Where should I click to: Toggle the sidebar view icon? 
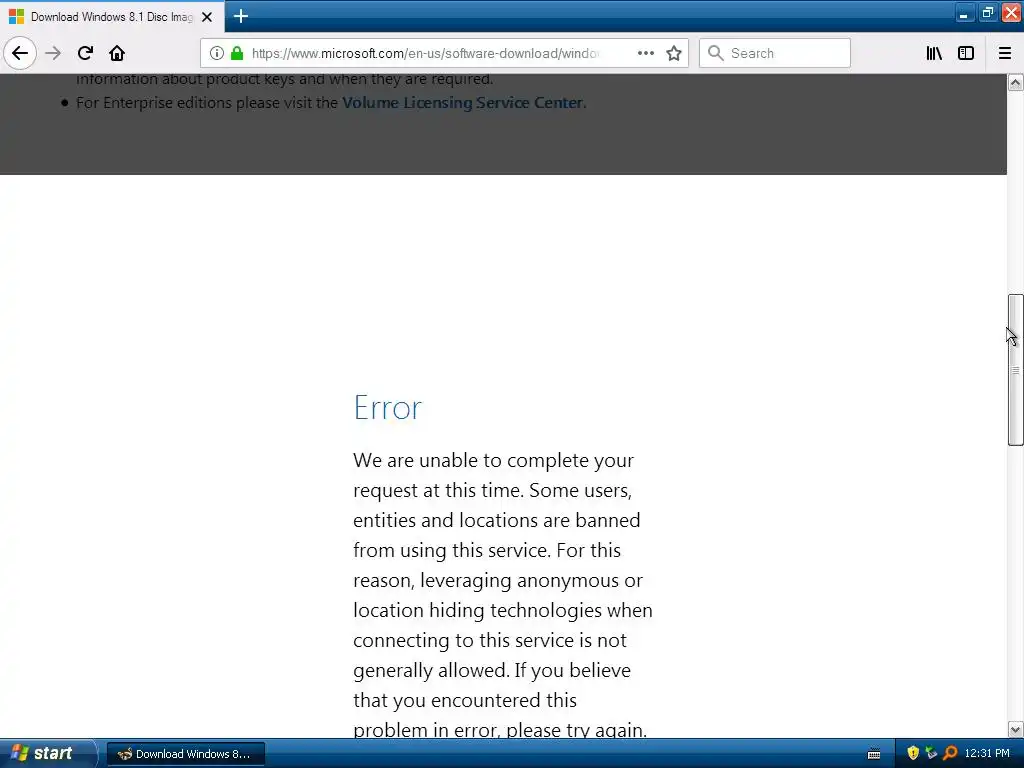966,53
